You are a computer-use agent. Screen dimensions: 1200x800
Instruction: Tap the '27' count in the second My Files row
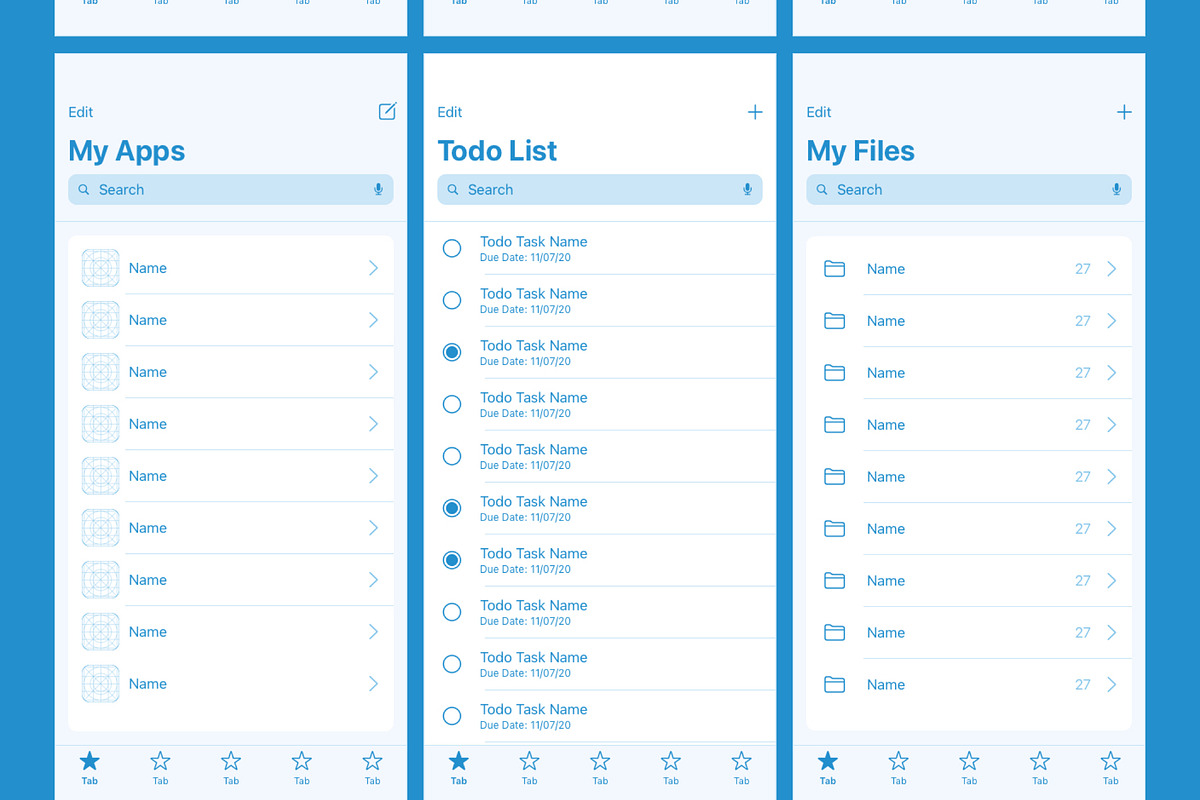[x=1083, y=321]
